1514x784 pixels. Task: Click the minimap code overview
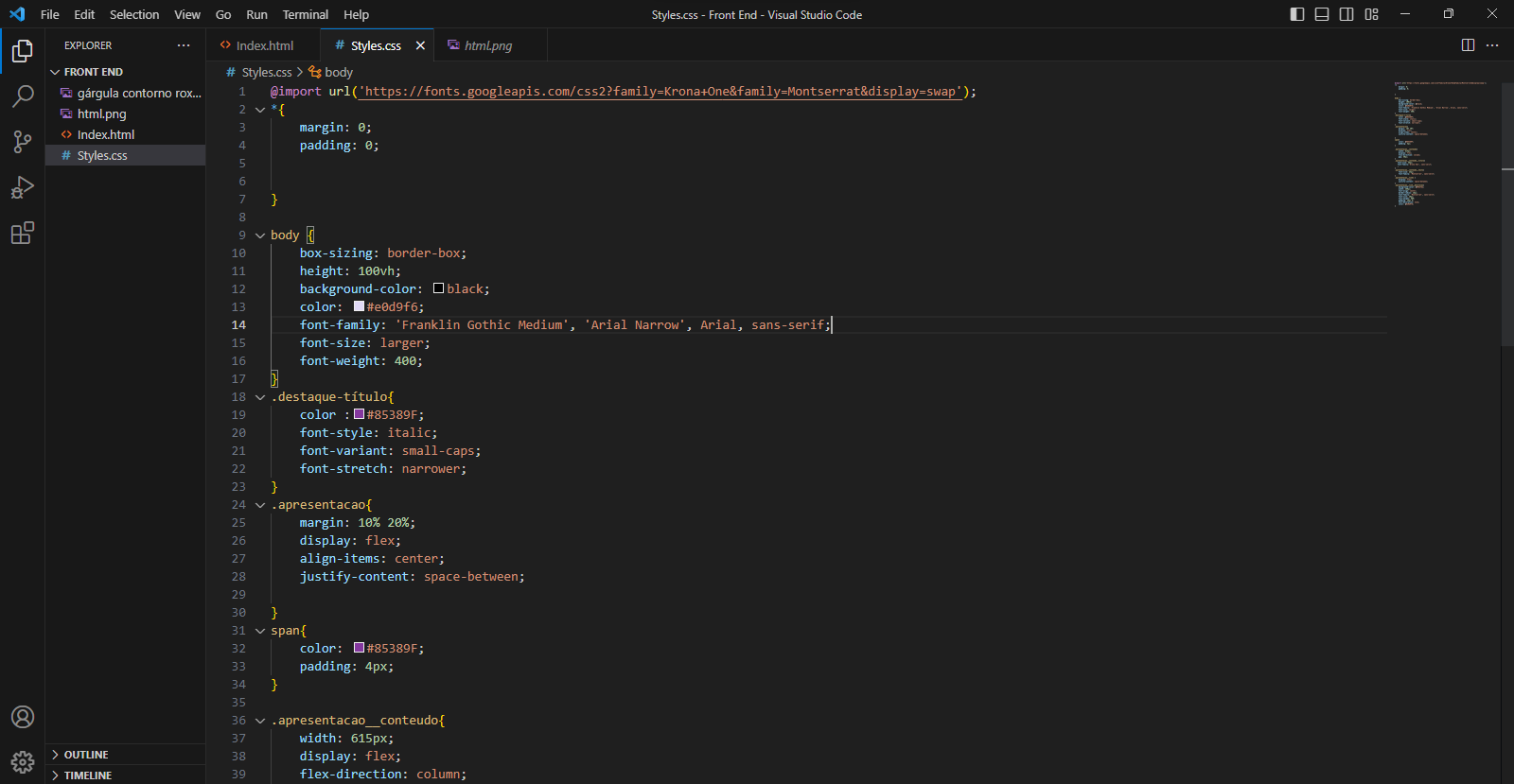click(1443, 144)
